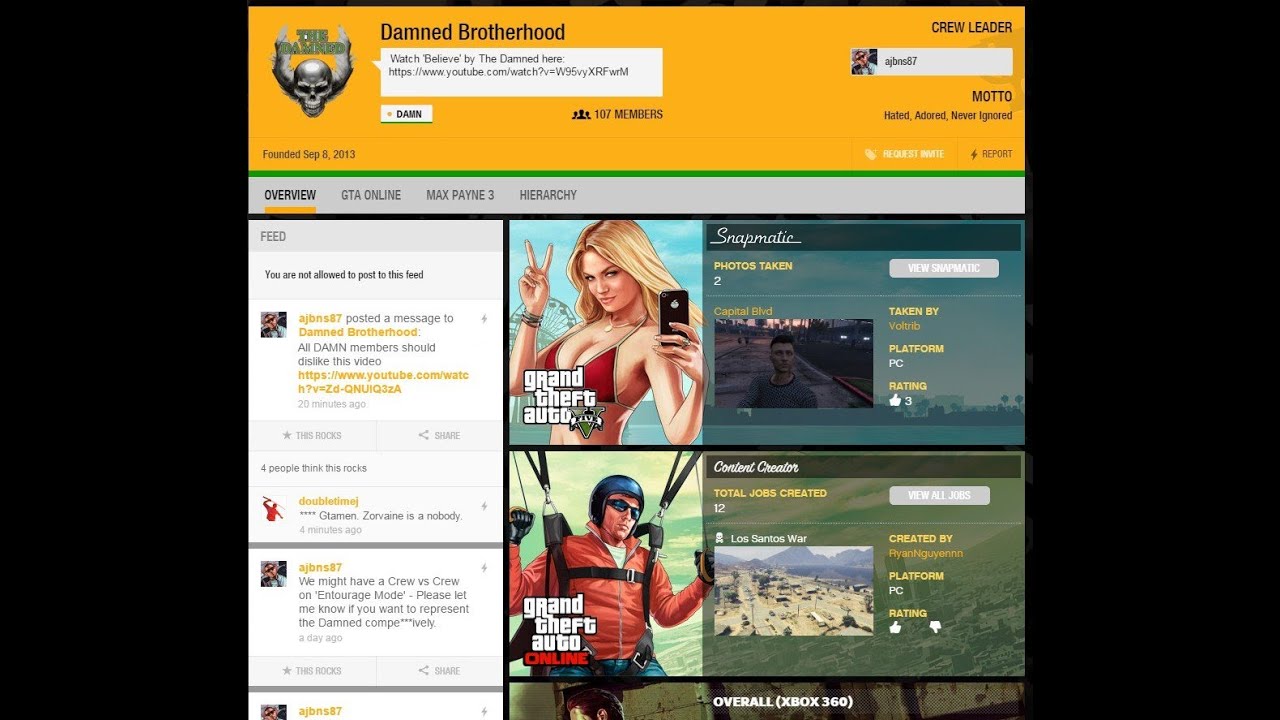Click 'Founded Sep 8, 2013' text
1280x720 pixels.
pos(309,155)
